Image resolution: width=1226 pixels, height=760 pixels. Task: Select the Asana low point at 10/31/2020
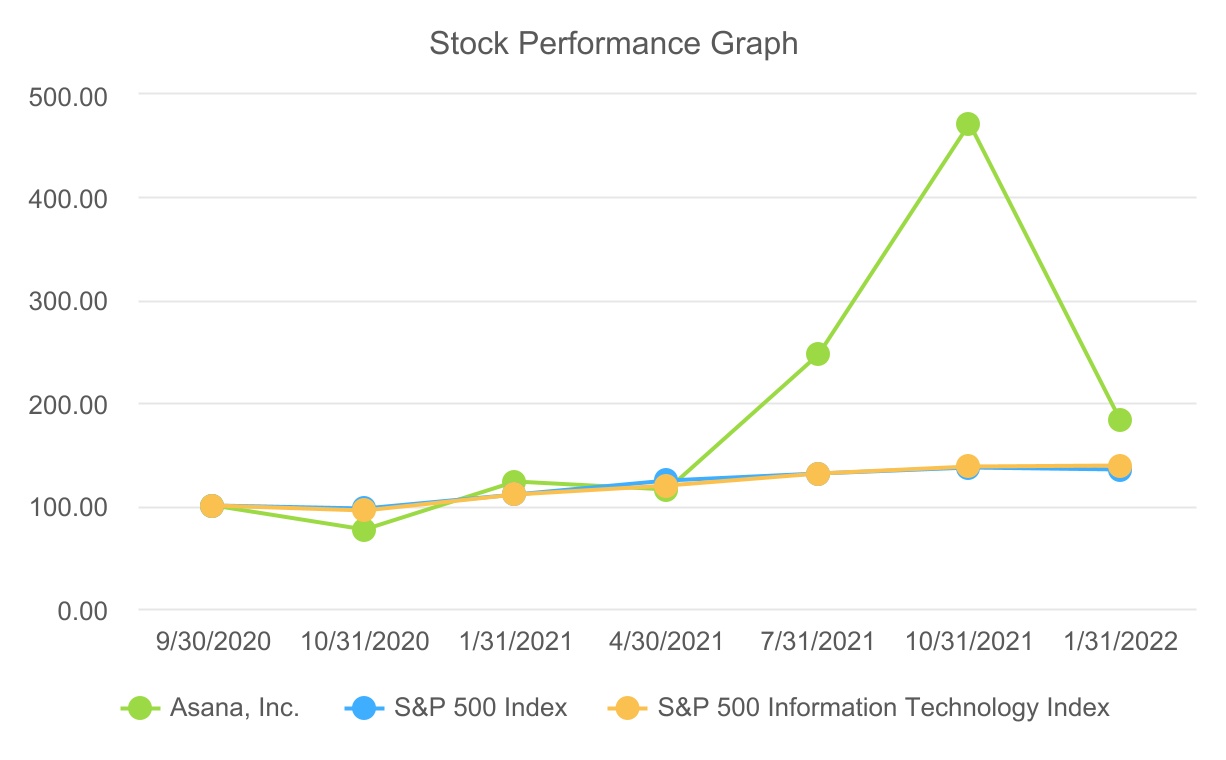point(364,530)
